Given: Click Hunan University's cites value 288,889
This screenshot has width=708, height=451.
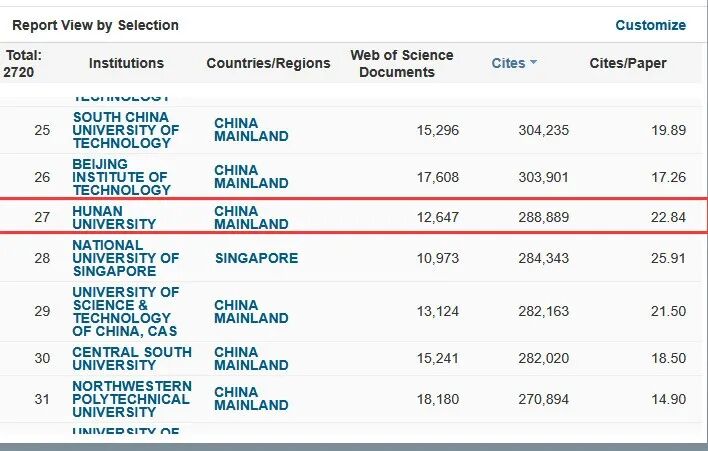Looking at the screenshot, I should click(x=543, y=217).
